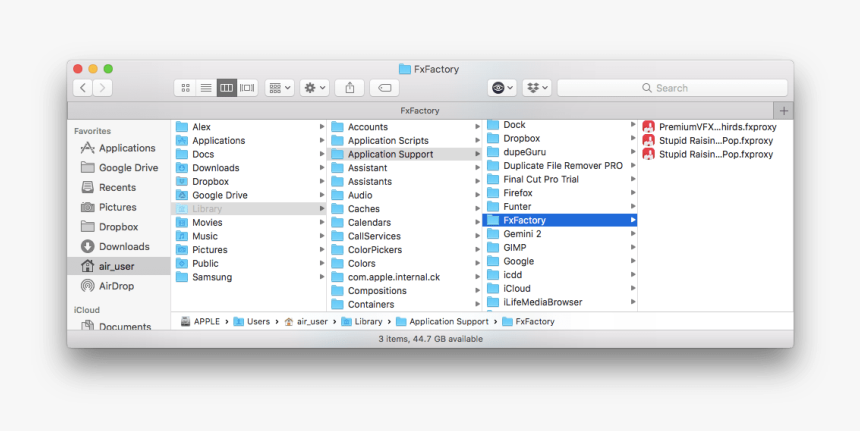Add a new tab with plus button
860x431 pixels.
pos(783,111)
